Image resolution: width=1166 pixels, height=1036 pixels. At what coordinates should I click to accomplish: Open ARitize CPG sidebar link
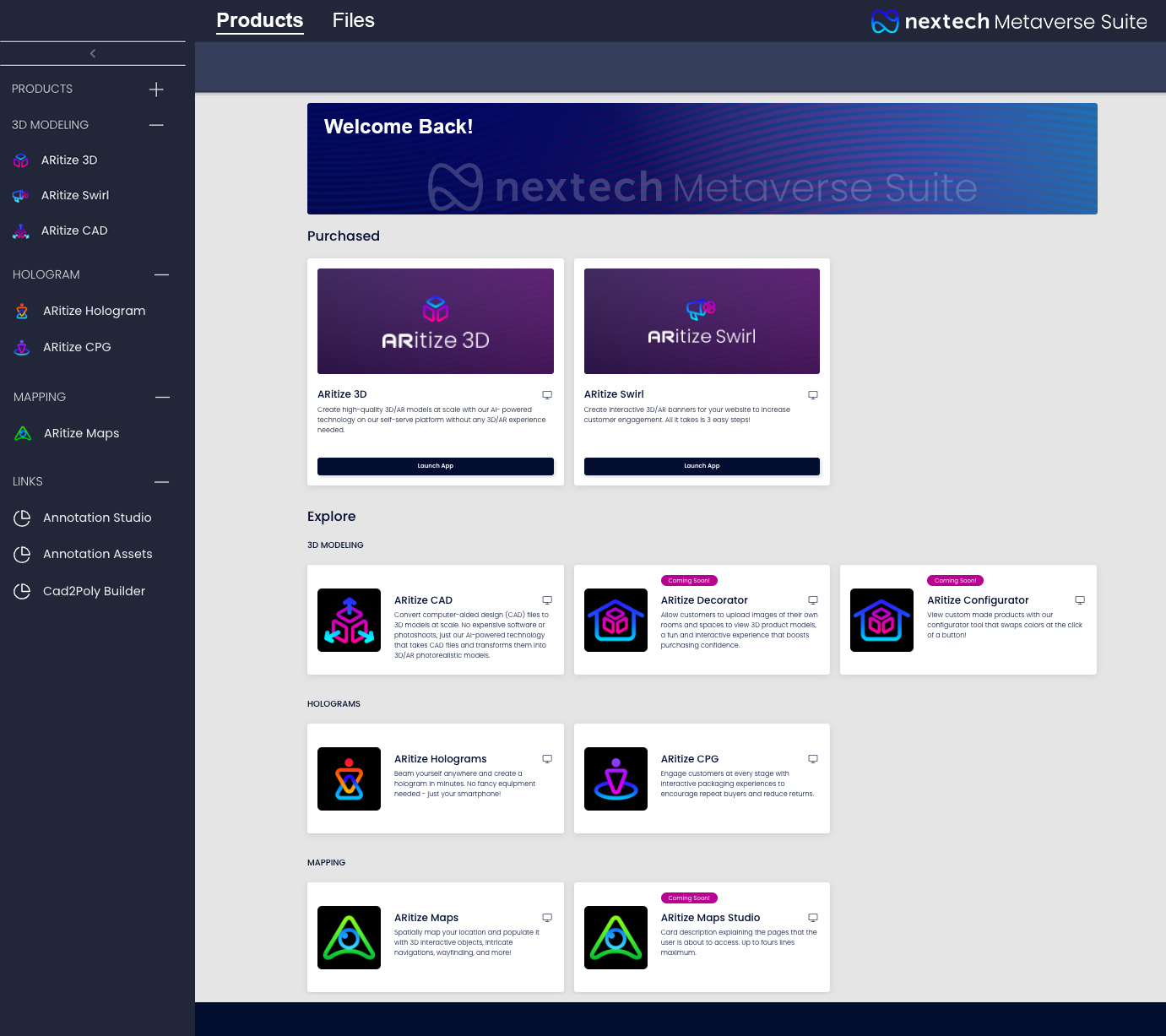point(77,347)
